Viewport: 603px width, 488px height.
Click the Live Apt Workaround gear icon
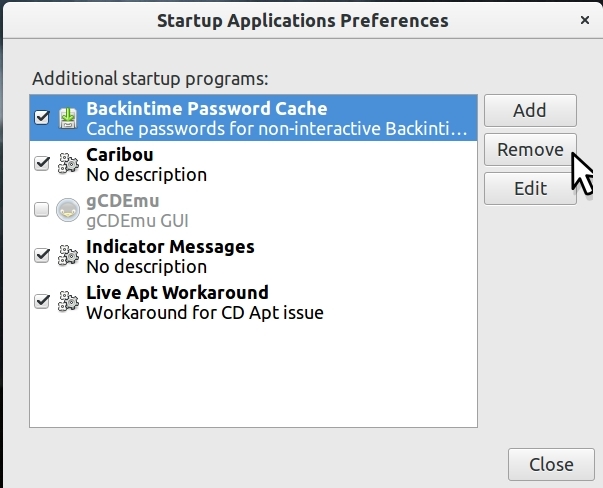[x=68, y=302]
